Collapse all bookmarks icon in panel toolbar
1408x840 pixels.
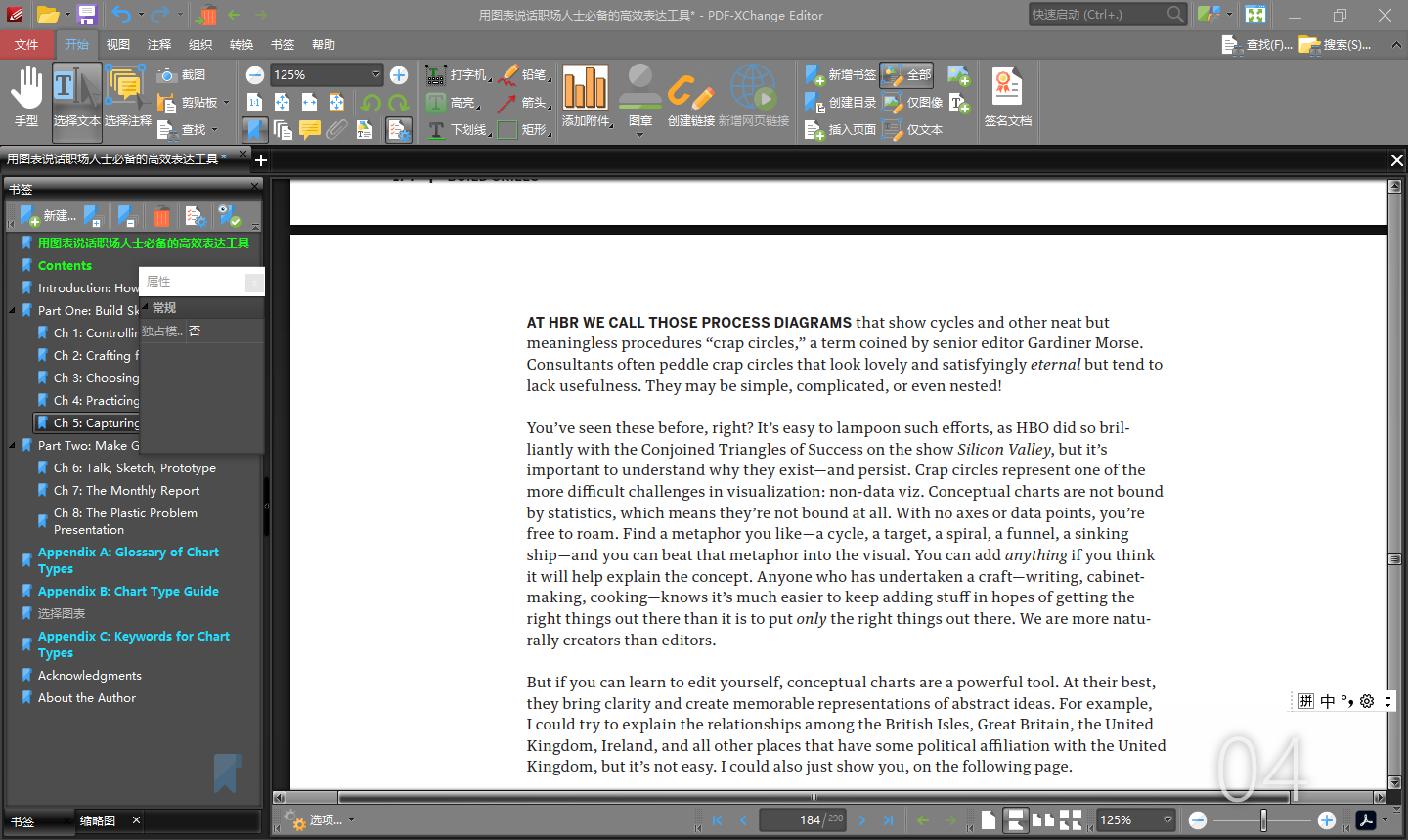(x=127, y=216)
